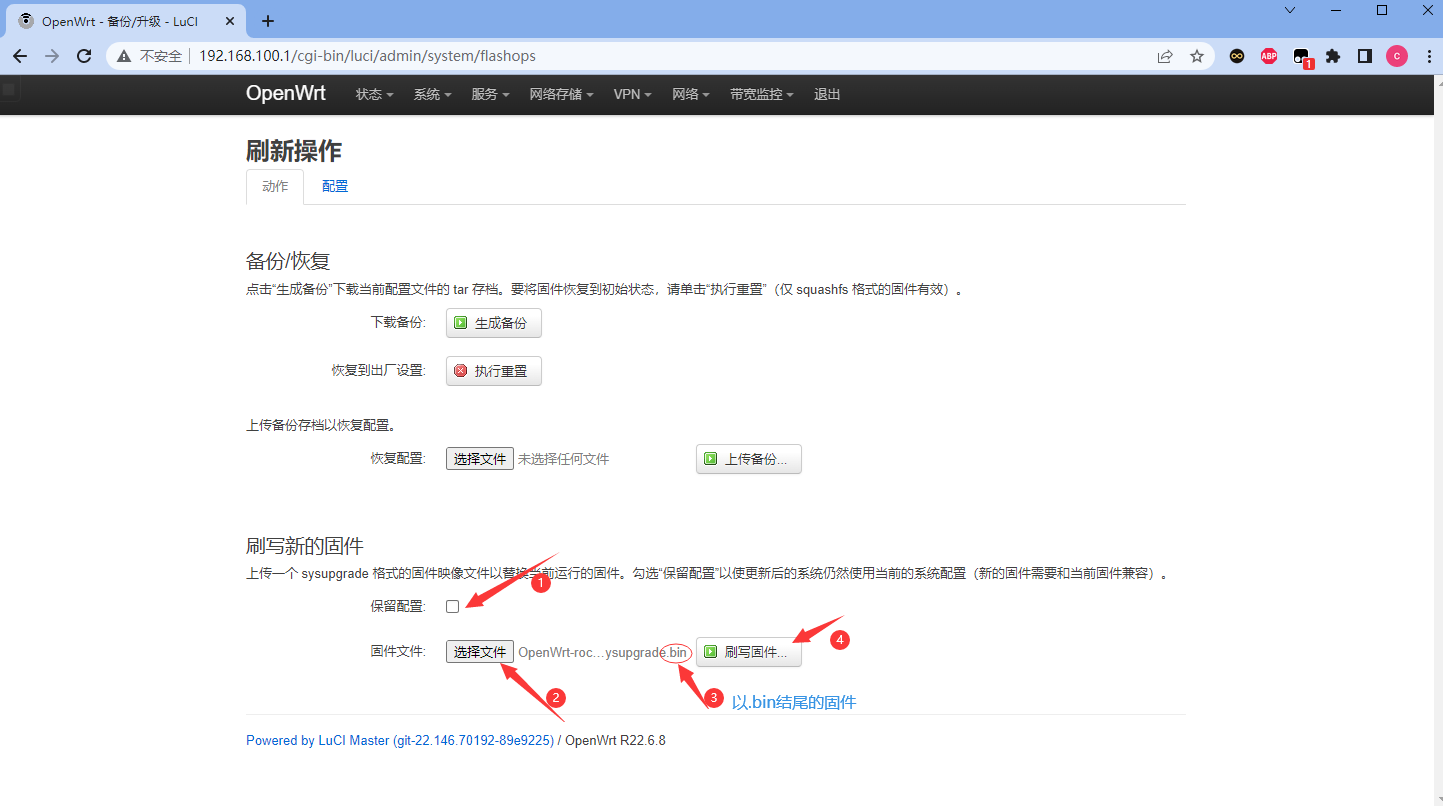This screenshot has width=1443, height=806.
Task: Click the OpenWrt brand logo link
Action: click(x=286, y=93)
